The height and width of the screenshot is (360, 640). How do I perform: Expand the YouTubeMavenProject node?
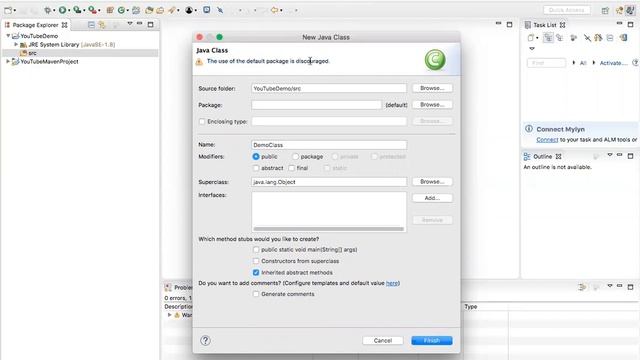8,62
